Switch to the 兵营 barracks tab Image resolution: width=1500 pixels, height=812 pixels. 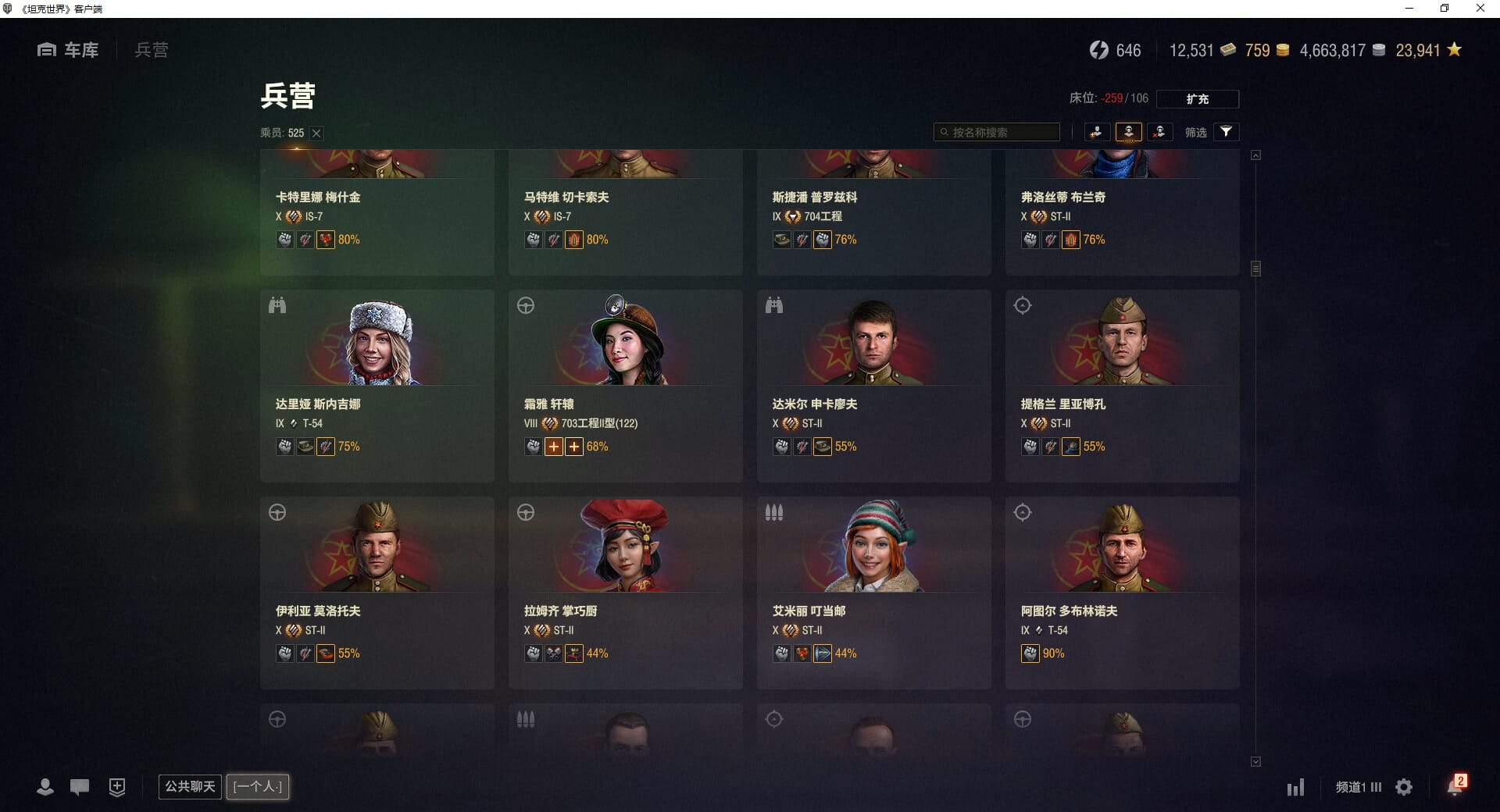pos(151,50)
